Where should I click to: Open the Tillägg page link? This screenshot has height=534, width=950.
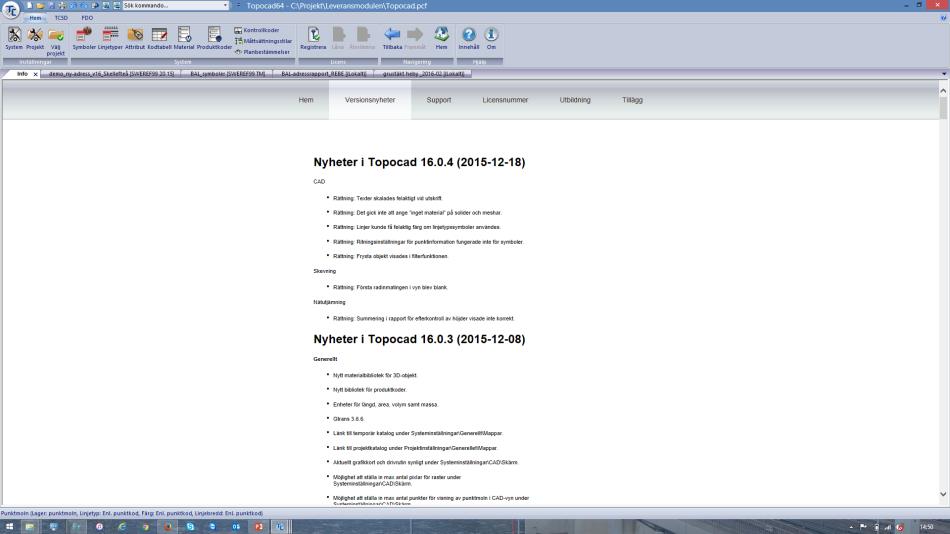[x=633, y=100]
